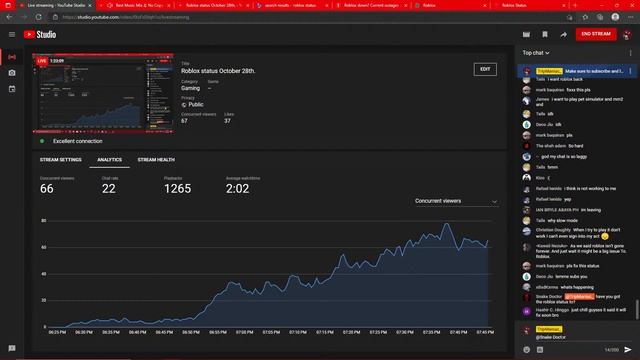Click the peak of the concurrent viewers chart
The height and width of the screenshot is (360, 640).
(x=447, y=224)
